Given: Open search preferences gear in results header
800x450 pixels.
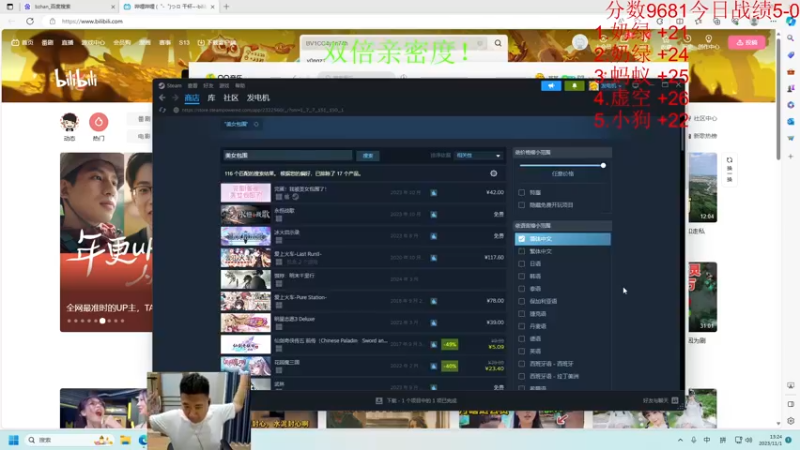Looking at the screenshot, I should (x=493, y=173).
